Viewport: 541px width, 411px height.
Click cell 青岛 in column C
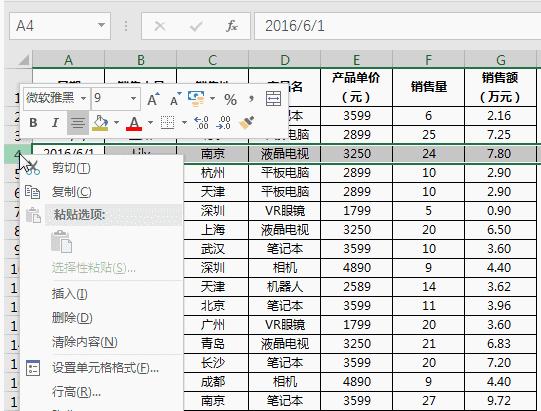coord(213,344)
